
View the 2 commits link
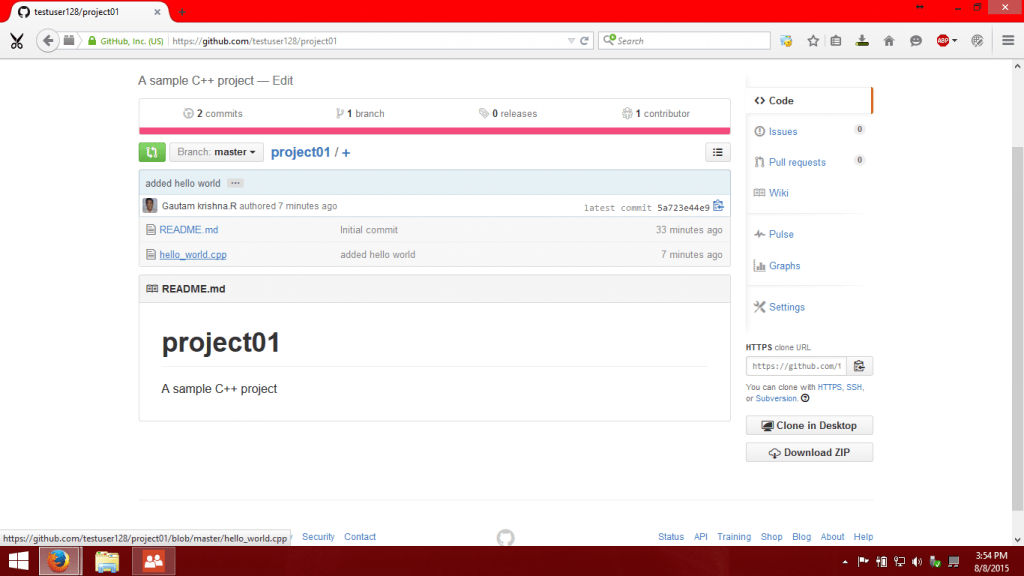click(213, 114)
